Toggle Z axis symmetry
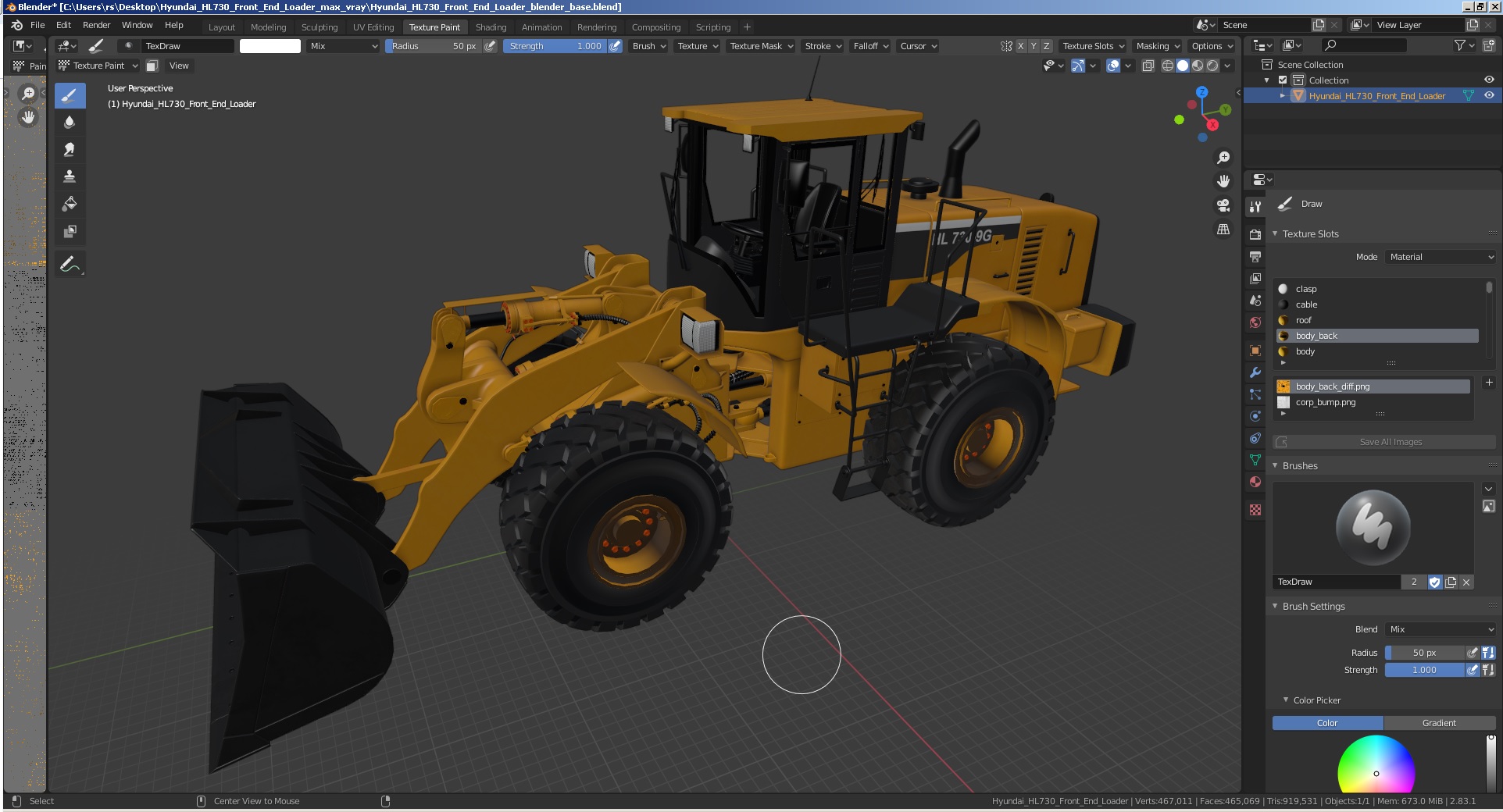The height and width of the screenshot is (812, 1503). 1047,46
